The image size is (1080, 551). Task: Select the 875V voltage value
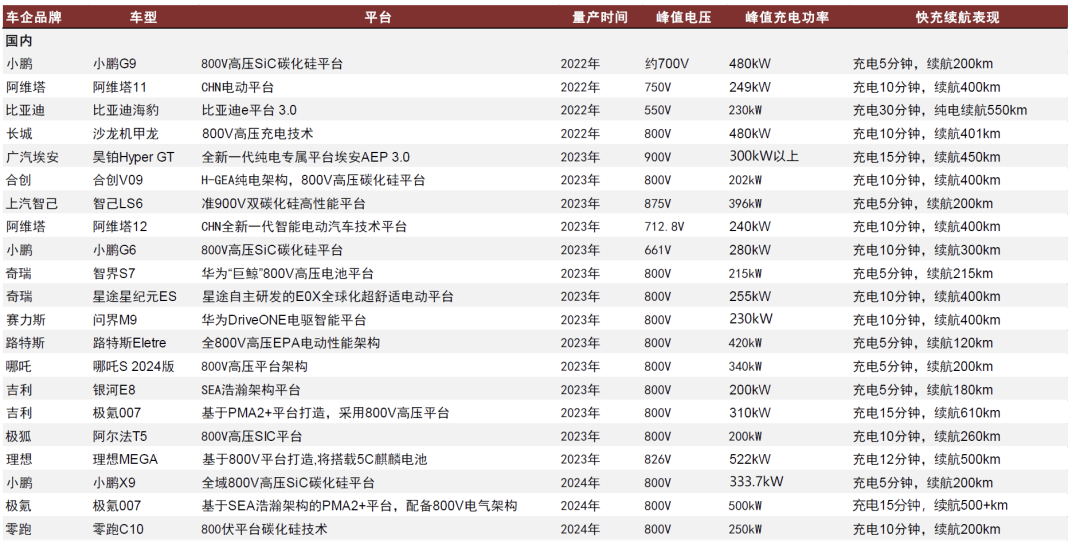tap(658, 204)
